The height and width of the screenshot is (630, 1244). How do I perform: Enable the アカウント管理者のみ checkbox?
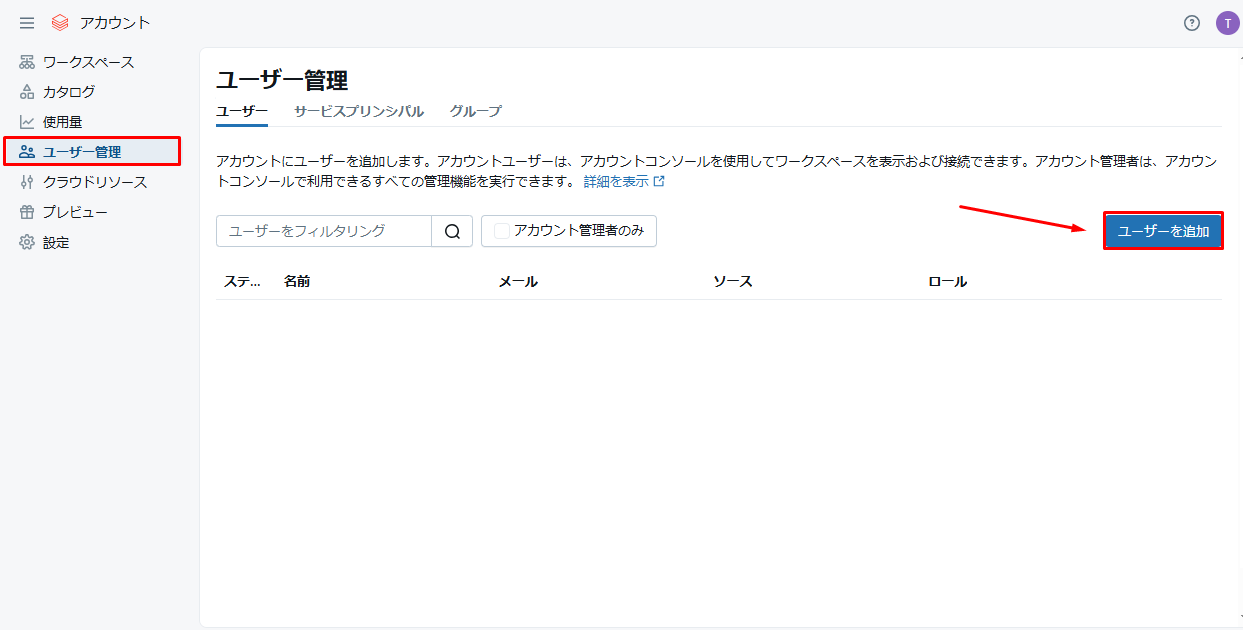pyautogui.click(x=502, y=231)
